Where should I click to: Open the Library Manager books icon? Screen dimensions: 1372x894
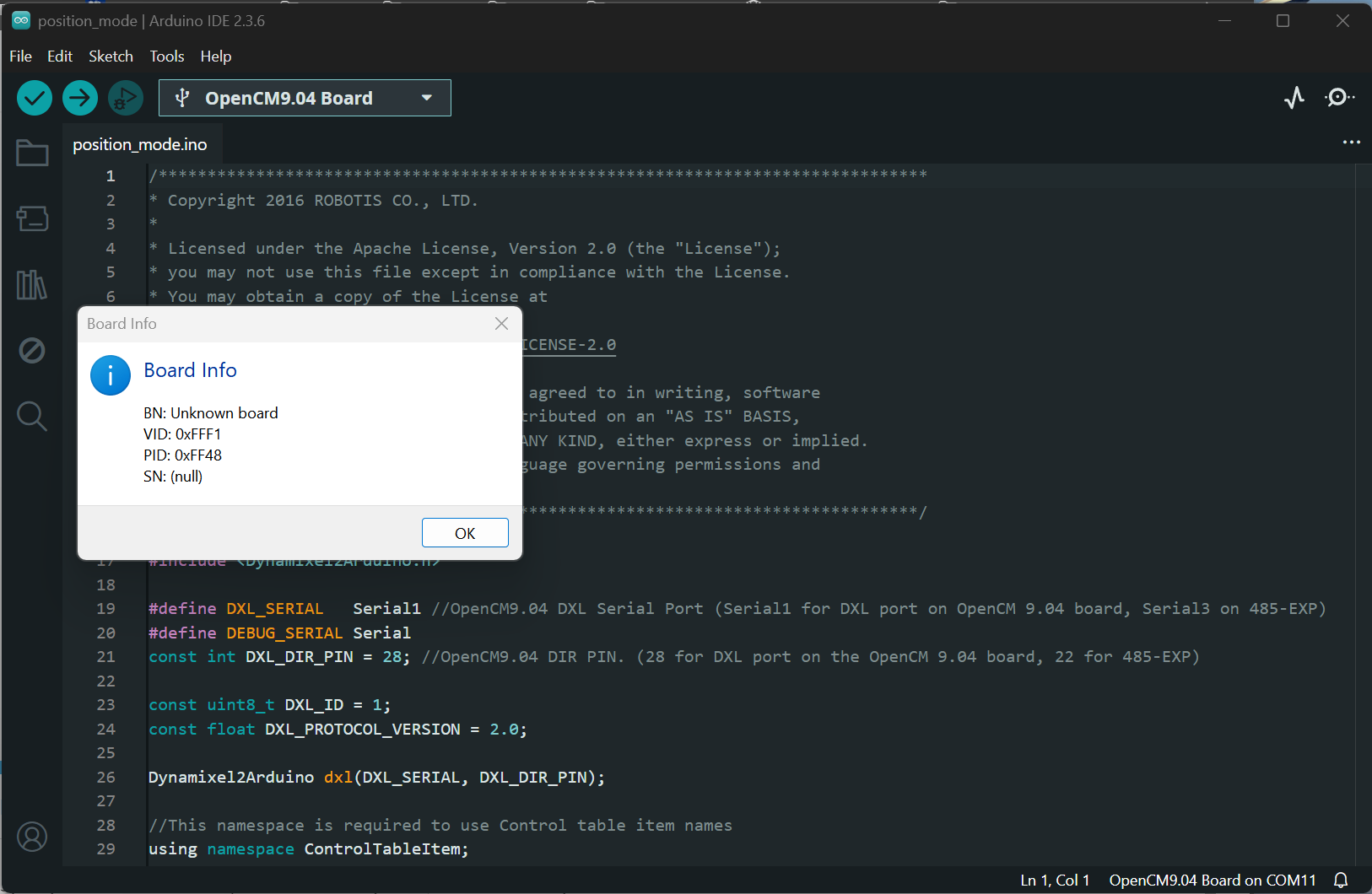click(x=32, y=285)
